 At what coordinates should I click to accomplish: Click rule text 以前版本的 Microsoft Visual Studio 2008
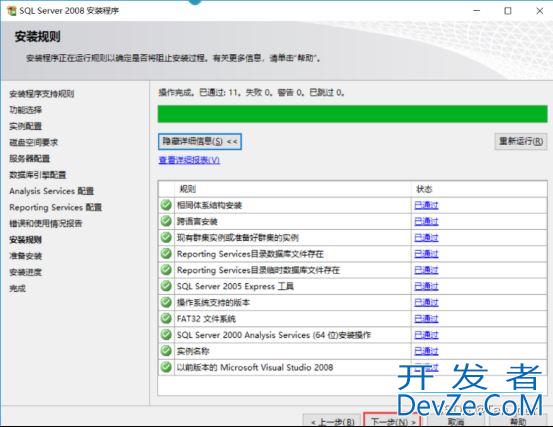click(x=255, y=367)
